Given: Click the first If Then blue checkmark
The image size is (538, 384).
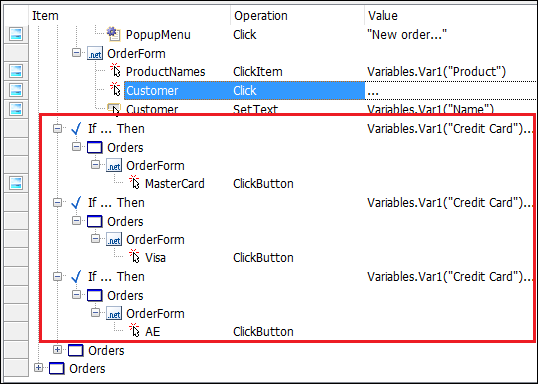Looking at the screenshot, I should coord(76,128).
